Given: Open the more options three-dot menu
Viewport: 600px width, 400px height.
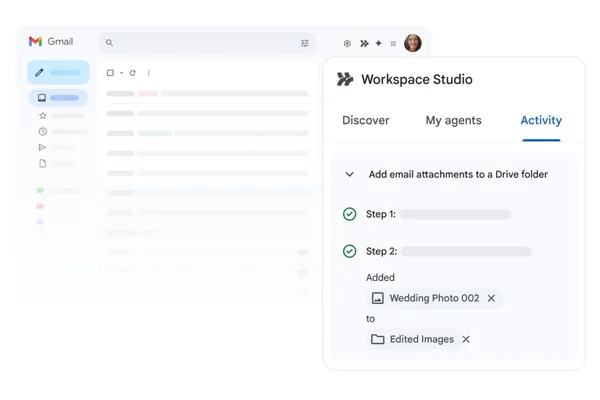Looking at the screenshot, I should [x=148, y=73].
